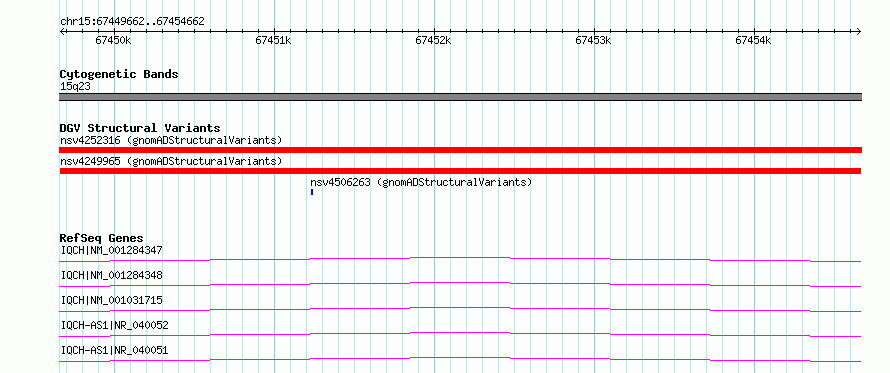Click the 67454k ruler tick label
The height and width of the screenshot is (373, 890).
[x=753, y=40]
